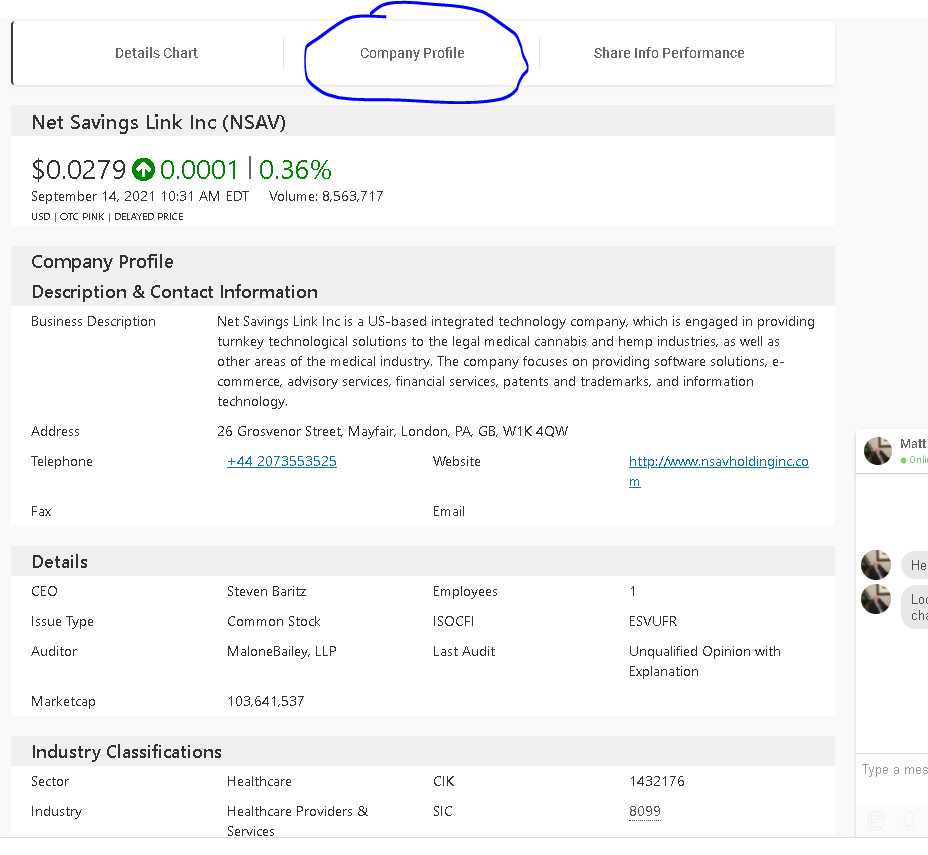928x855 pixels.
Task: Click the CEO name 'Steven Baritz'
Action: (x=266, y=592)
